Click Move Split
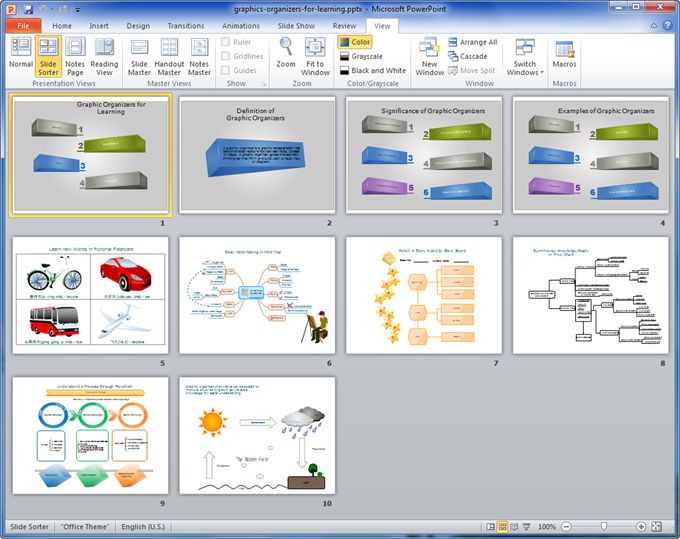 click(471, 70)
